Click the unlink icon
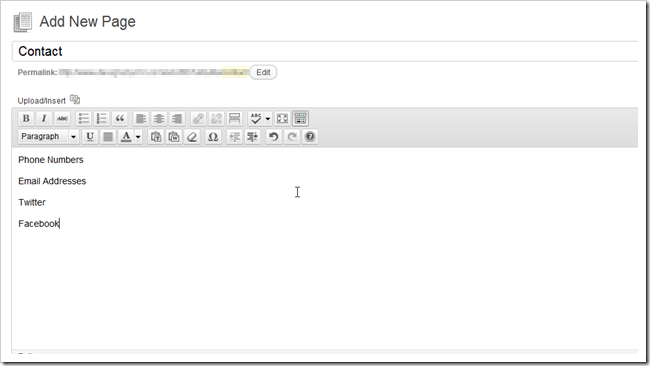Screen dimensions: 650x366 click(216, 119)
